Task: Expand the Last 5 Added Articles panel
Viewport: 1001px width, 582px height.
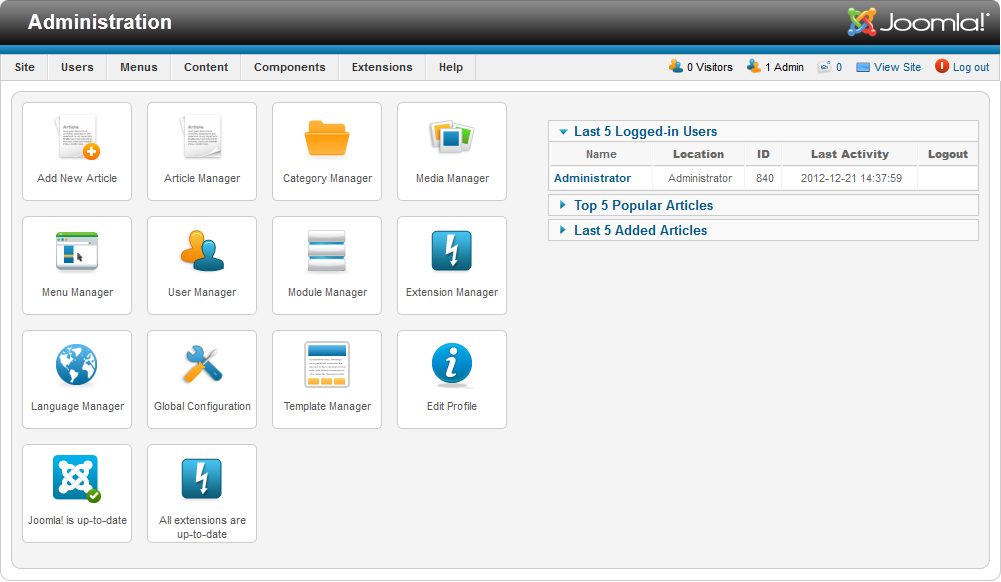Action: click(640, 230)
